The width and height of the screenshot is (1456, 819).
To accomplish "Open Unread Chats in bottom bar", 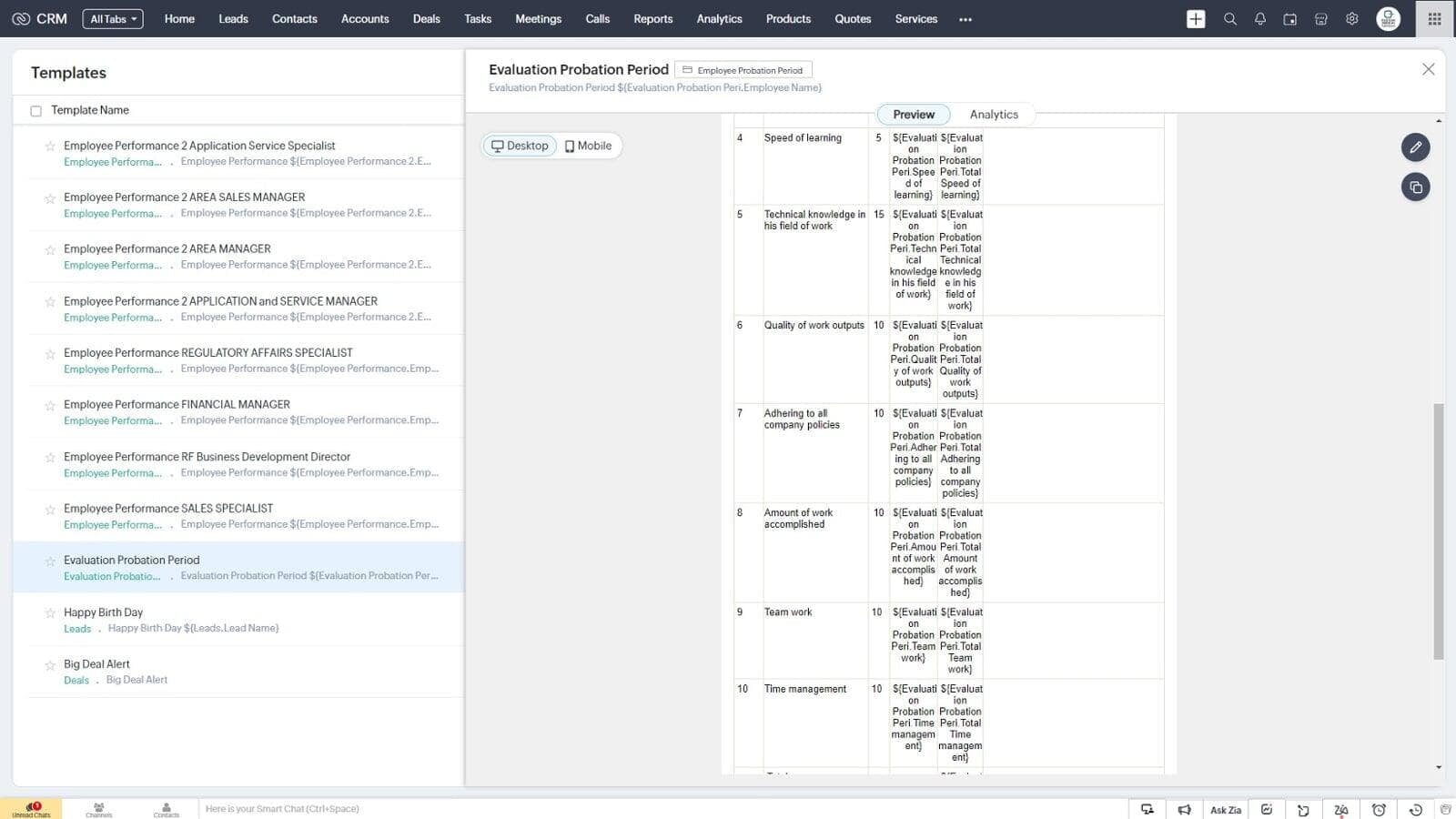I will pos(31,809).
